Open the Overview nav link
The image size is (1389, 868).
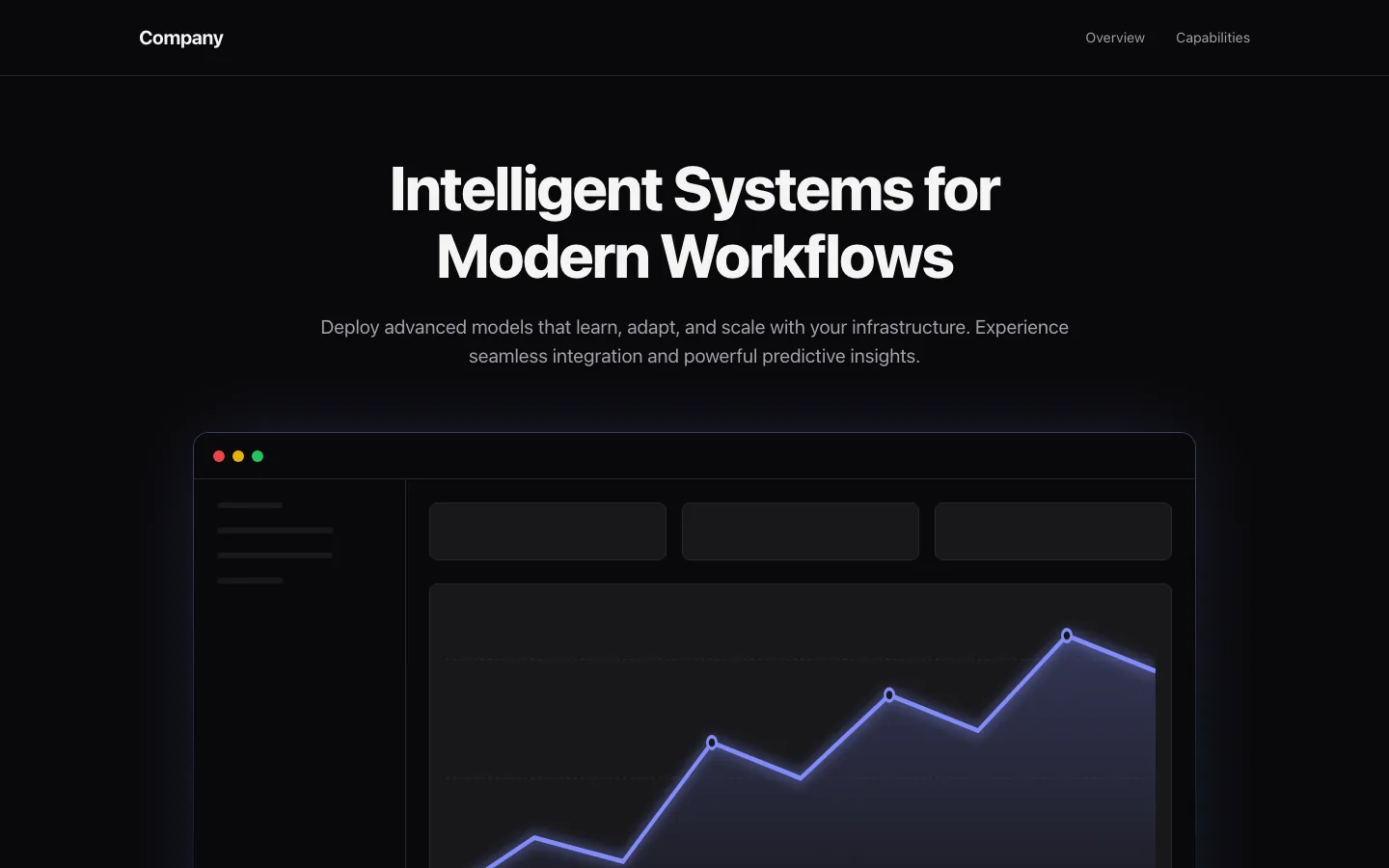[1115, 38]
